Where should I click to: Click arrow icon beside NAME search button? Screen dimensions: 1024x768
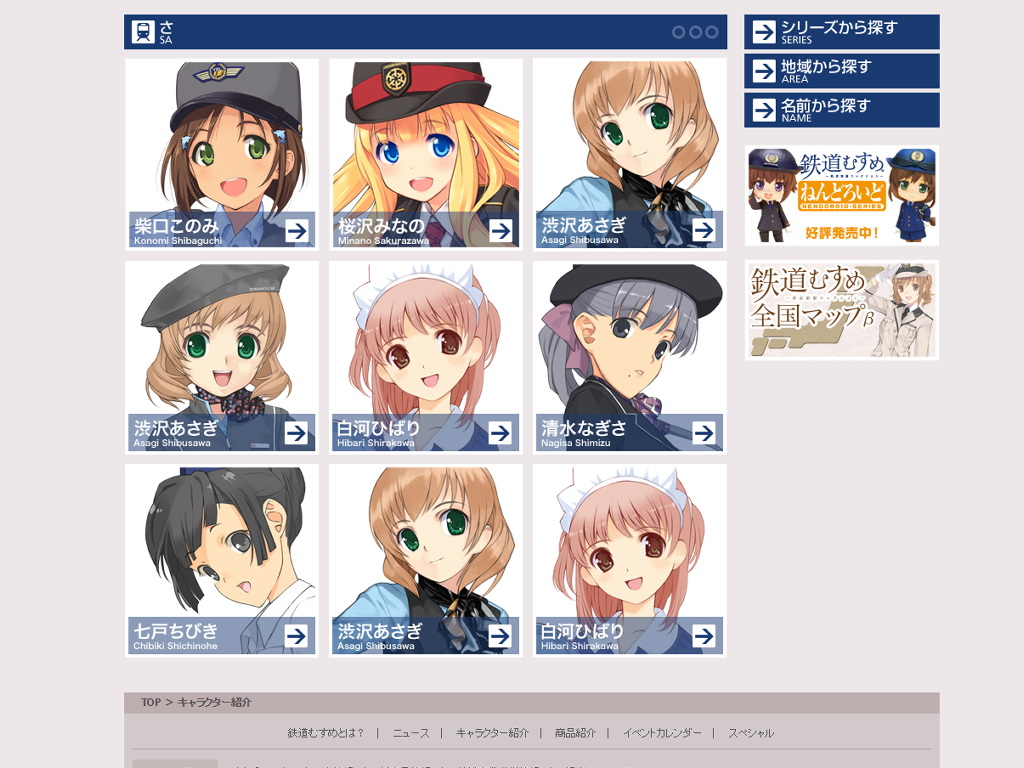[x=763, y=110]
